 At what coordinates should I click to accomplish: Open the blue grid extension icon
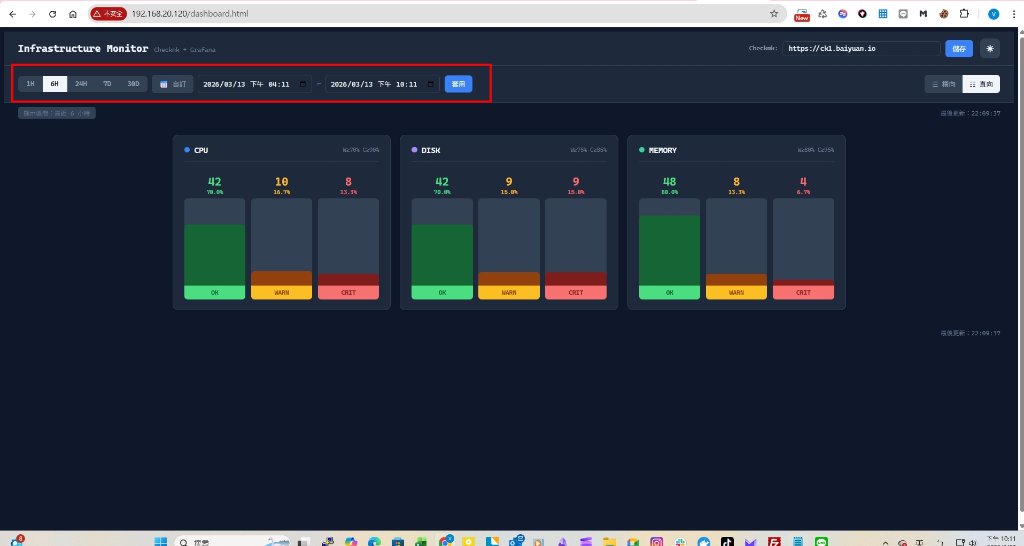click(883, 14)
